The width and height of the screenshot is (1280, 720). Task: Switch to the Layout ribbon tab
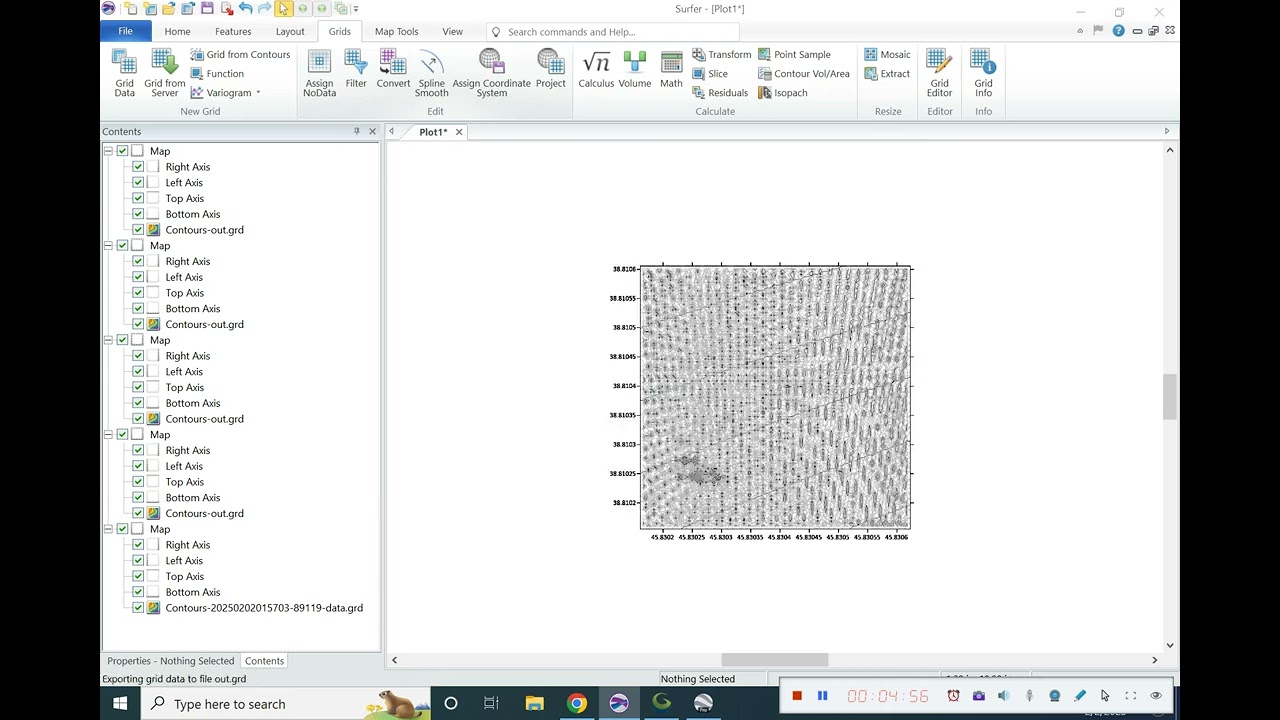[290, 32]
